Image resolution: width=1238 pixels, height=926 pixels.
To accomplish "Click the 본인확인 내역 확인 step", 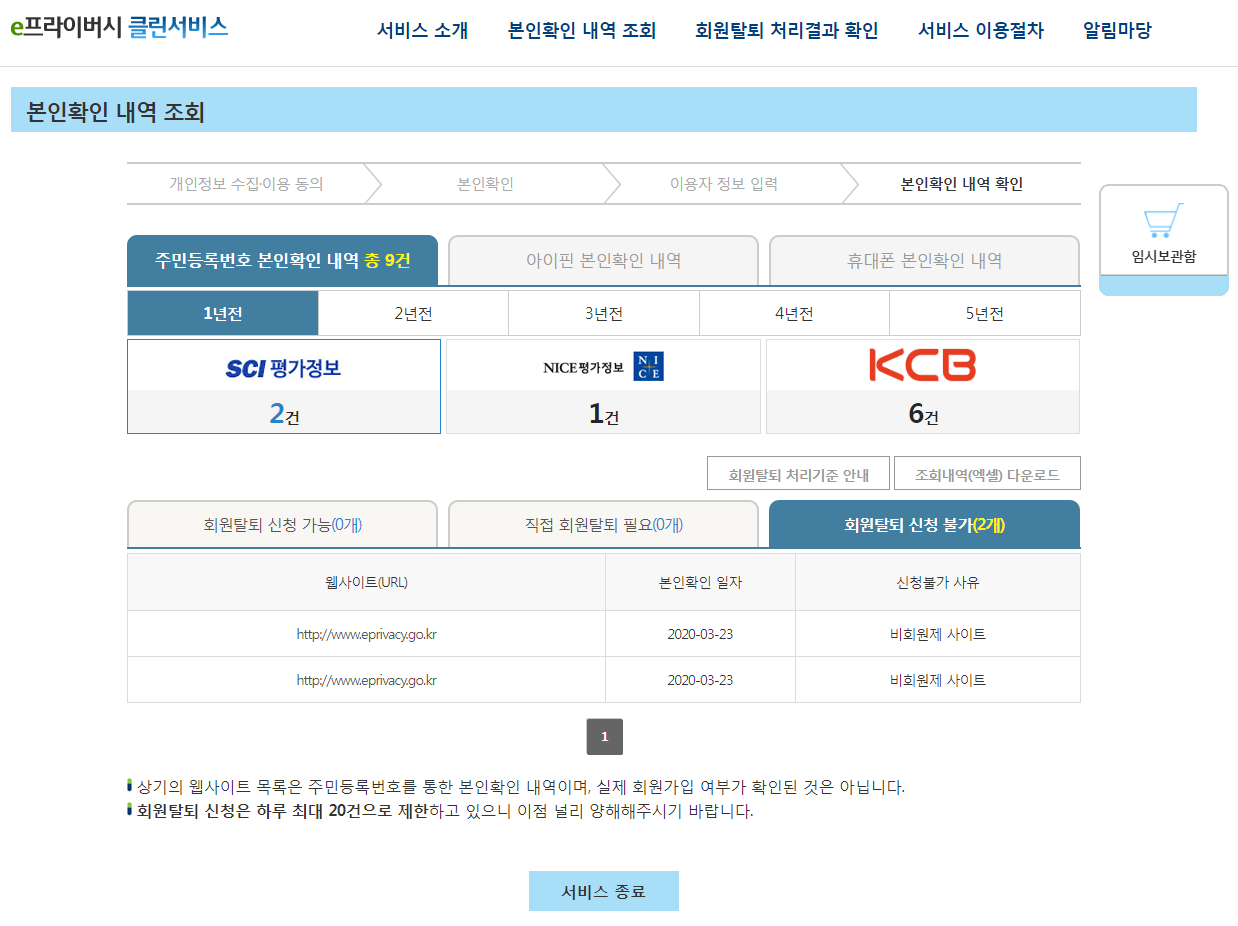I will point(962,184).
